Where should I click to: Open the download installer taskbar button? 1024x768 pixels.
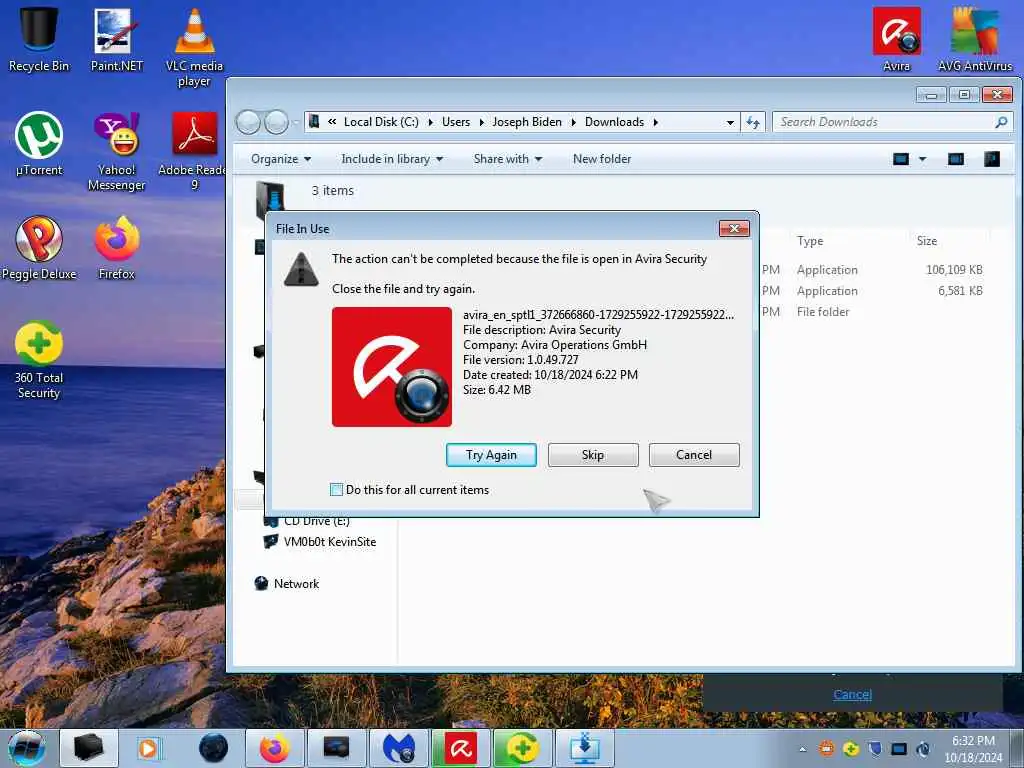click(585, 748)
